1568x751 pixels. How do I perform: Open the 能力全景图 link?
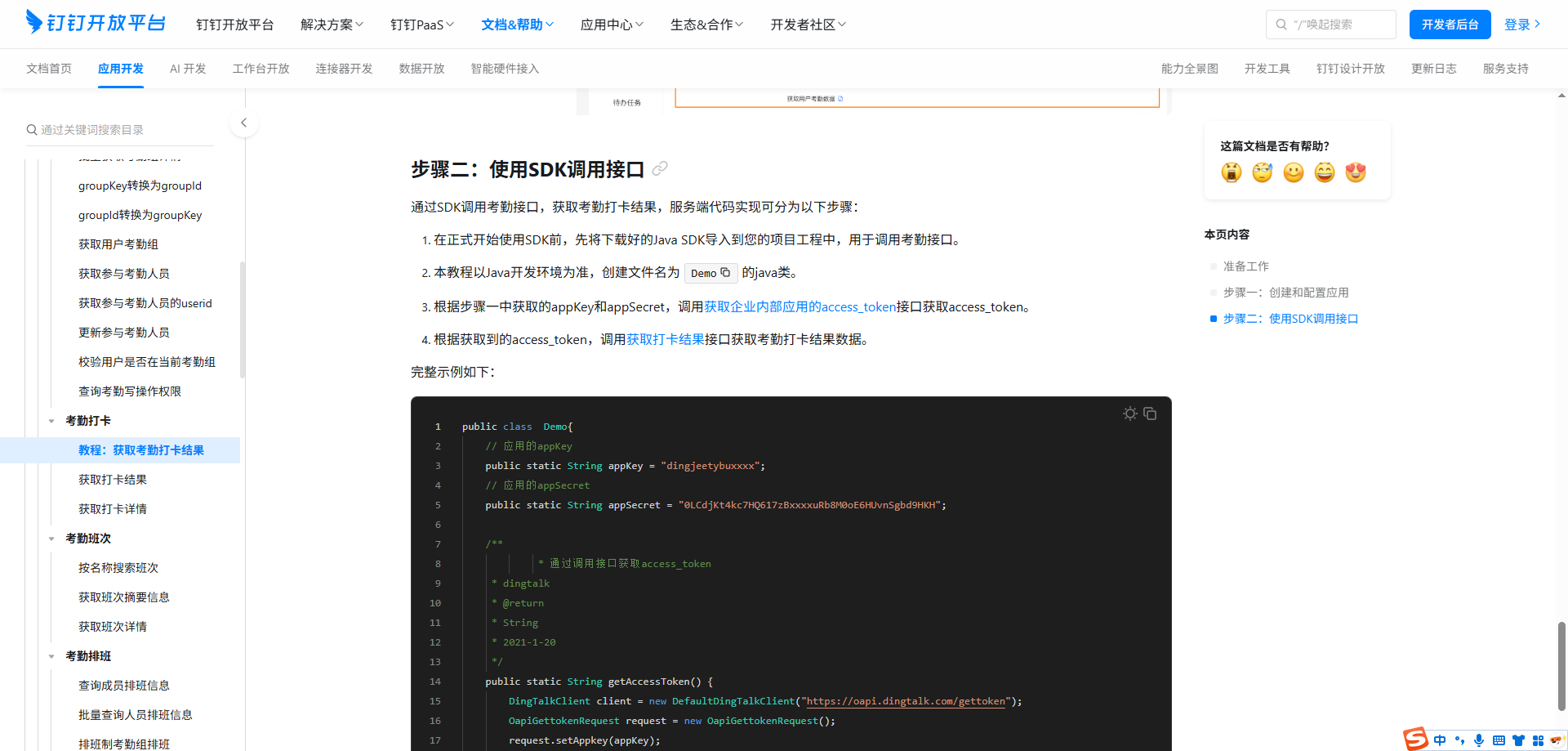click(1190, 69)
